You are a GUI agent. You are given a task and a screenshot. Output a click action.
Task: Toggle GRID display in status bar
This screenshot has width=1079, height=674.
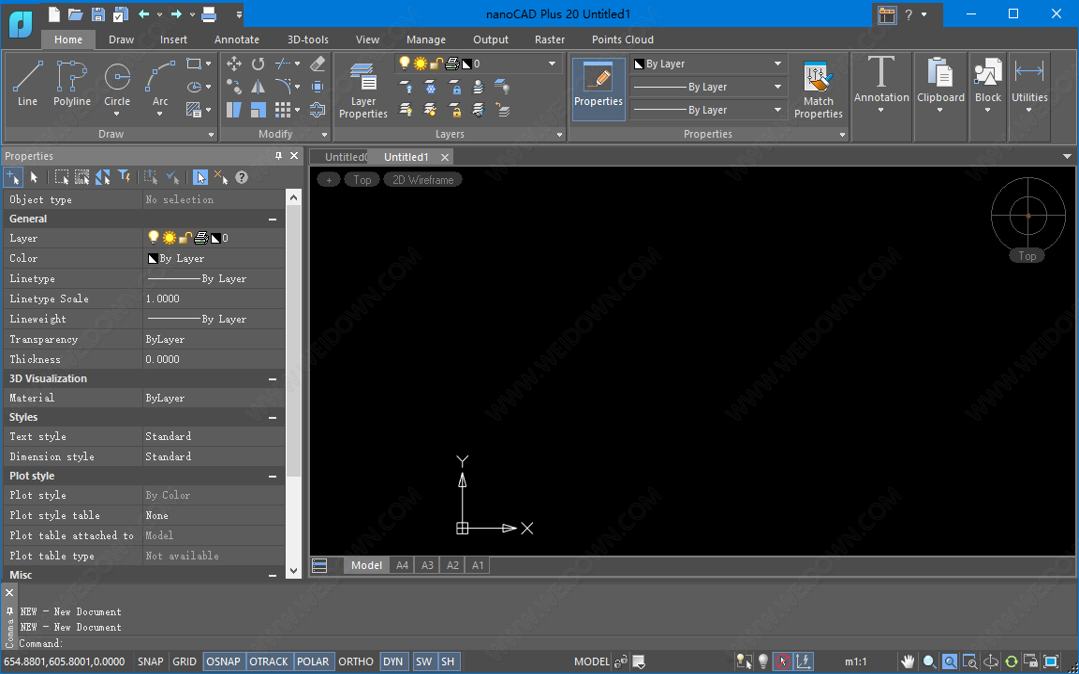pos(184,662)
